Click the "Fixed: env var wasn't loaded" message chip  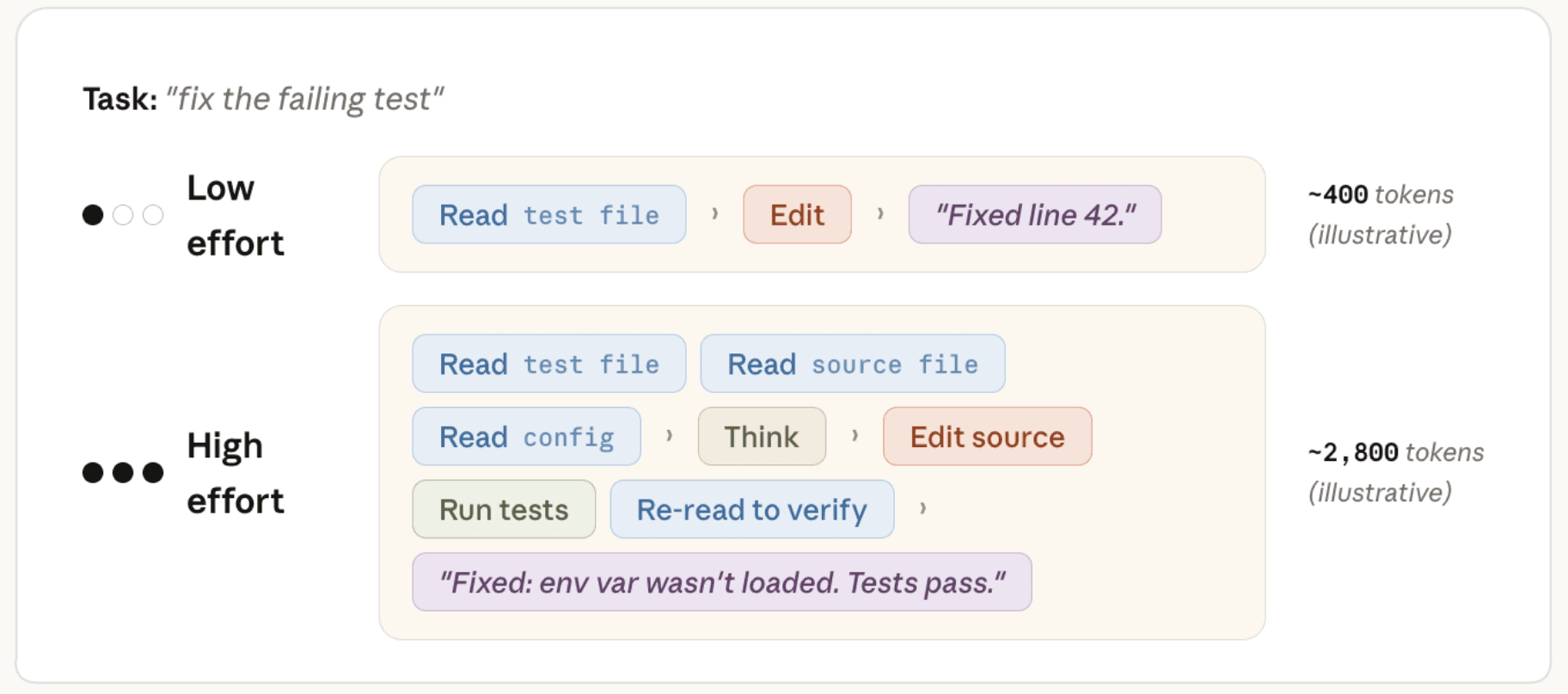pos(722,582)
